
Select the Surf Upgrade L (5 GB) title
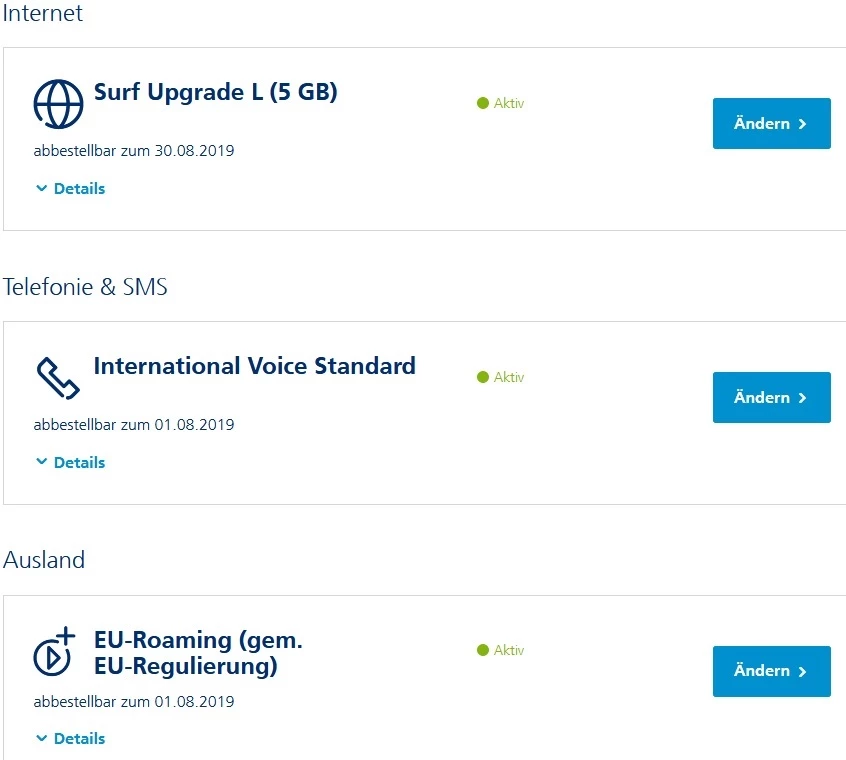(x=215, y=93)
